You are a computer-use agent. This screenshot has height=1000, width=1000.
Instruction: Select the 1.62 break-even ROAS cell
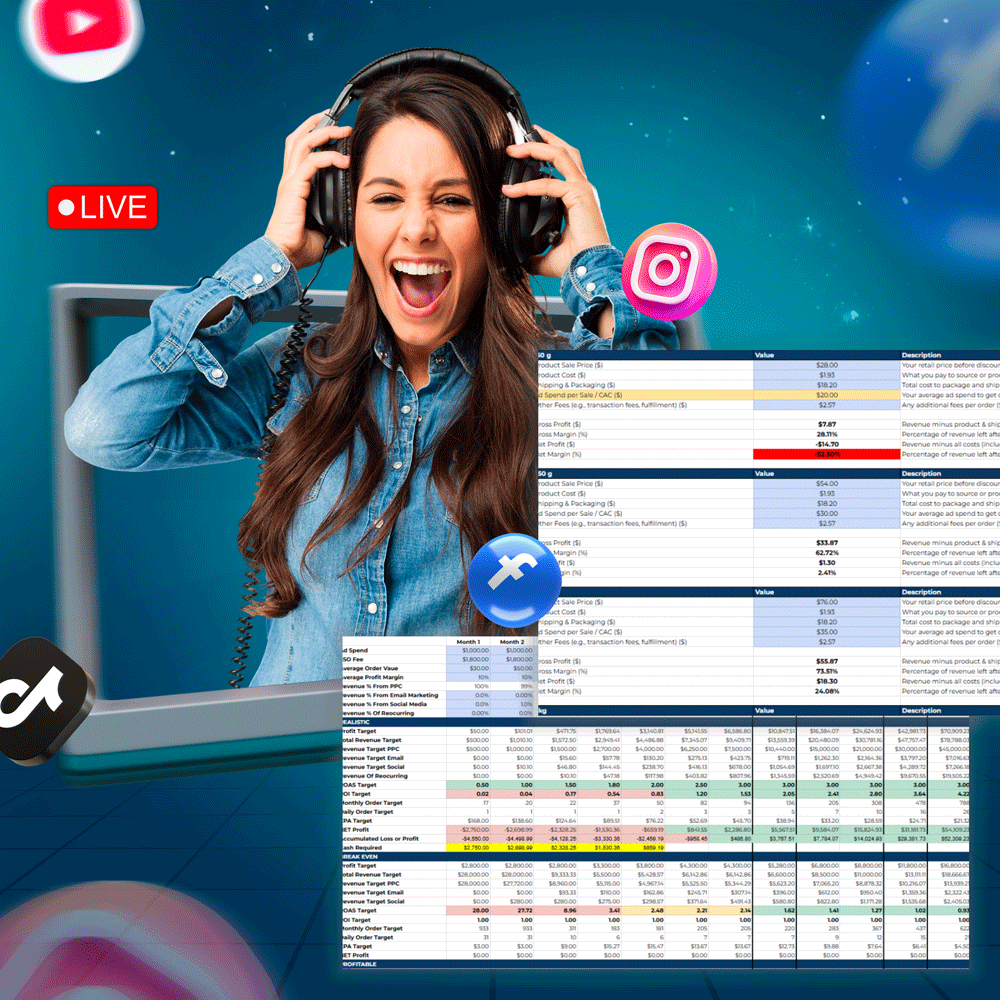click(774, 911)
